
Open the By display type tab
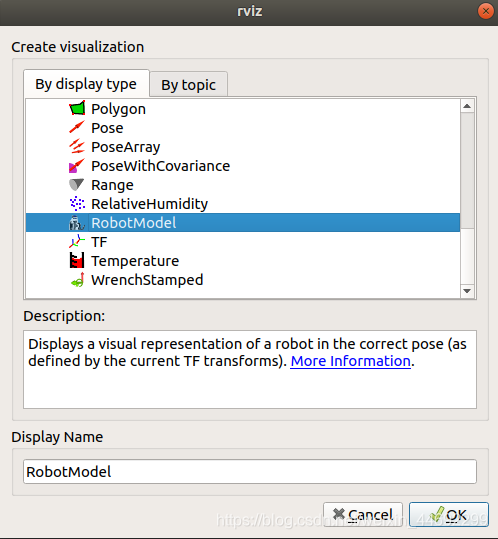tap(86, 84)
